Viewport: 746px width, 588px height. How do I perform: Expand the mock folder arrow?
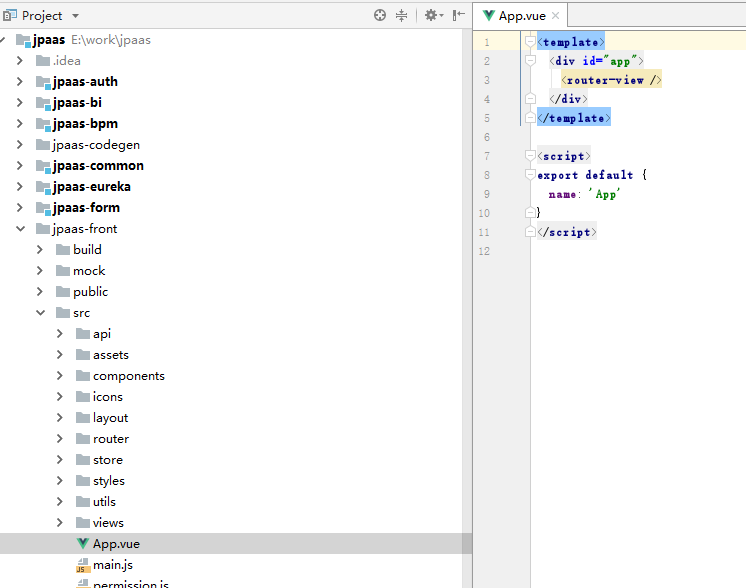coord(40,270)
